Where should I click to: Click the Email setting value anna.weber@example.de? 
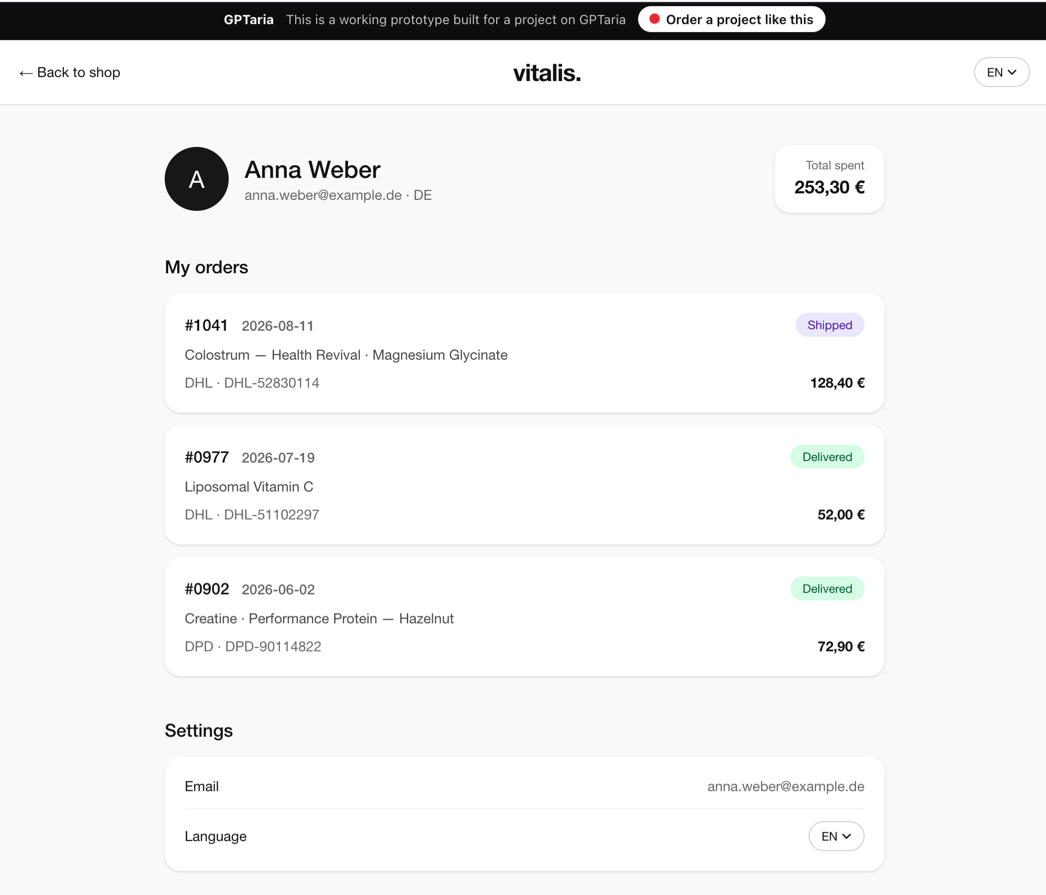[786, 786]
